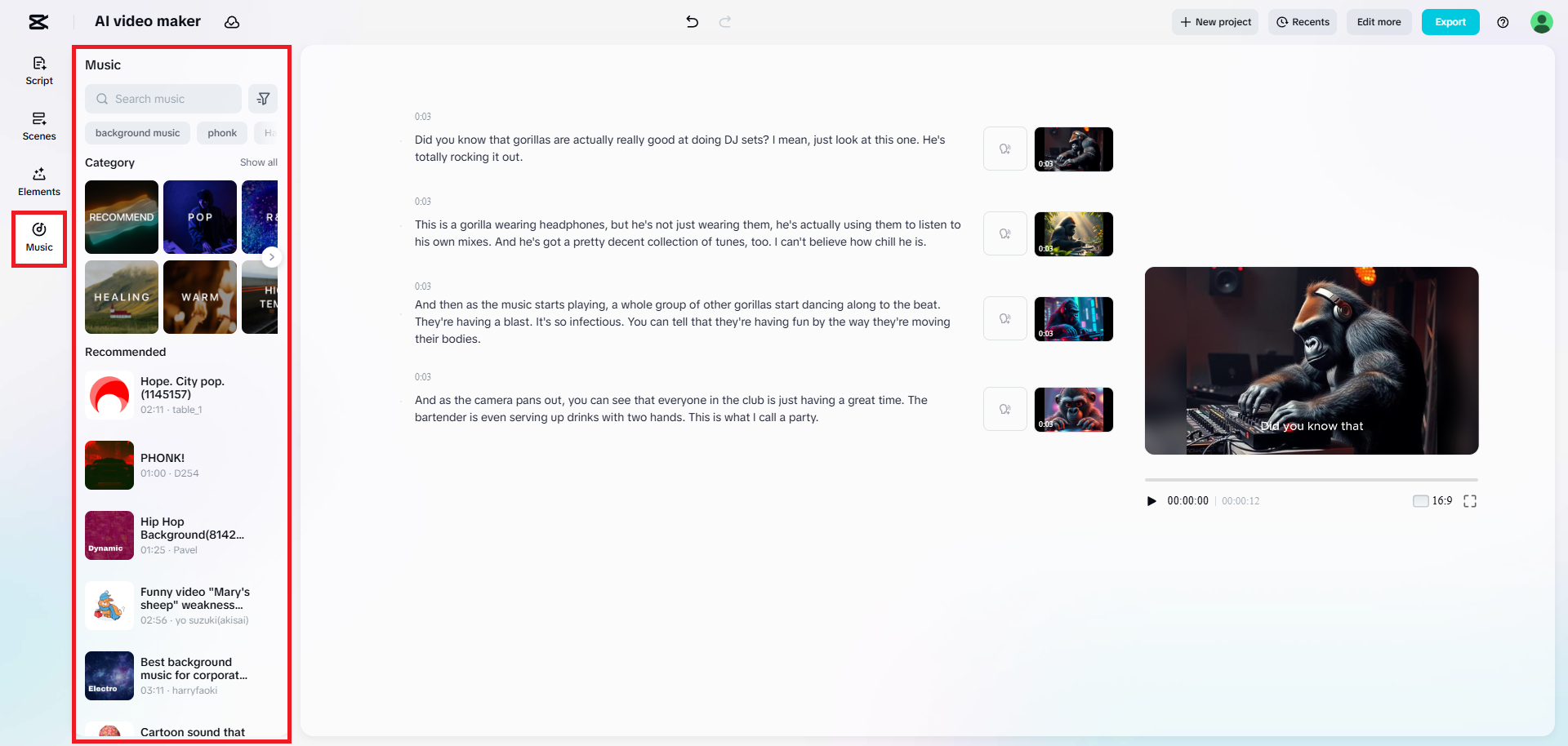The height and width of the screenshot is (746, 1568).
Task: Select the 'background music' tag chip
Action: pos(137,133)
